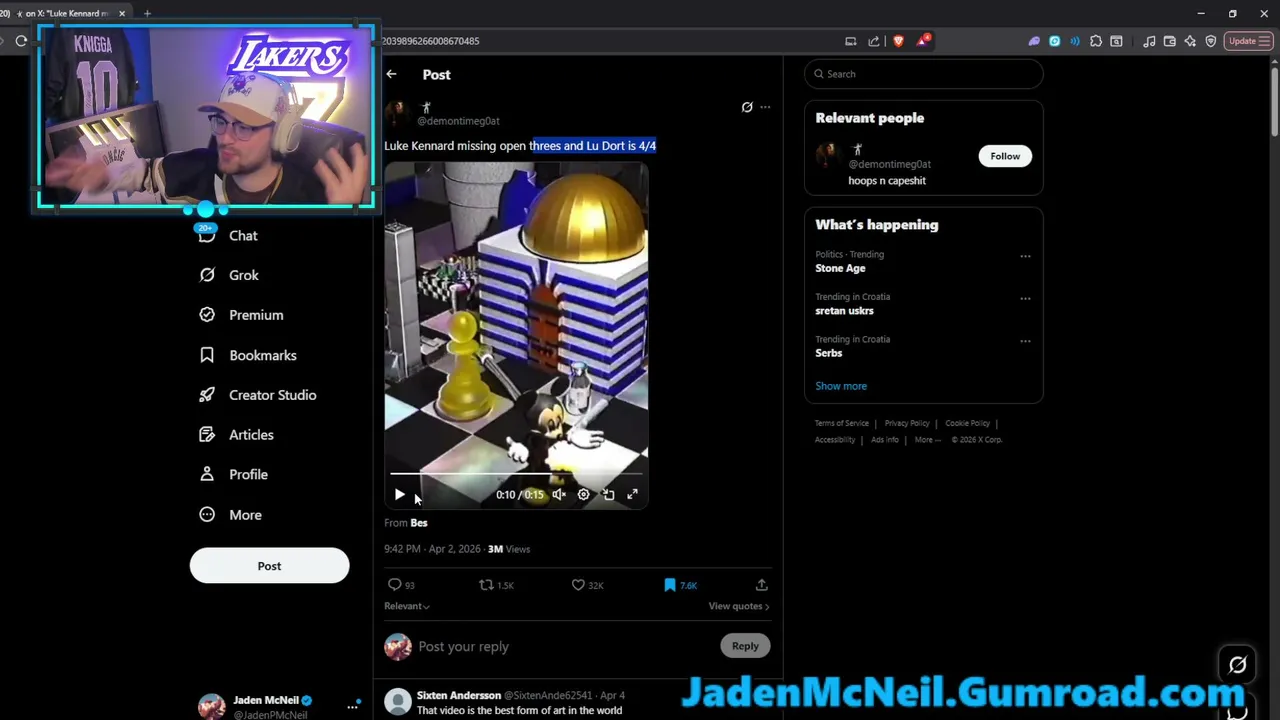Repost the post with 1.5K reposts
Image resolution: width=1280 pixels, height=720 pixels.
pyautogui.click(x=496, y=585)
